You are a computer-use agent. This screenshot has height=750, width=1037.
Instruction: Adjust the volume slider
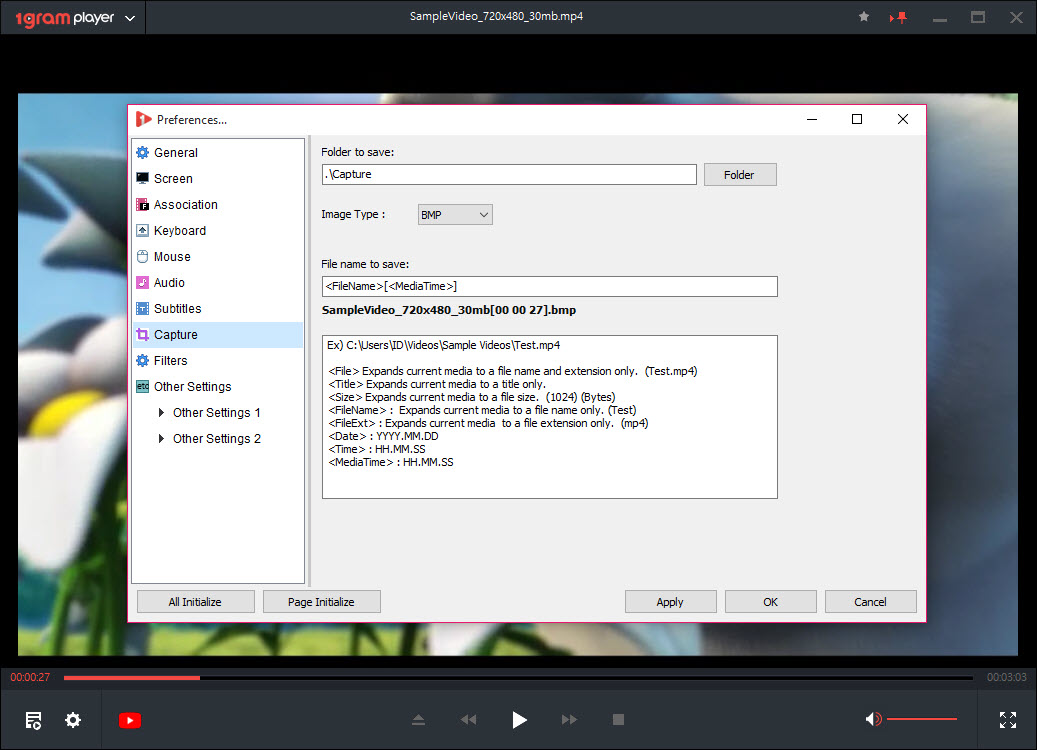921,719
